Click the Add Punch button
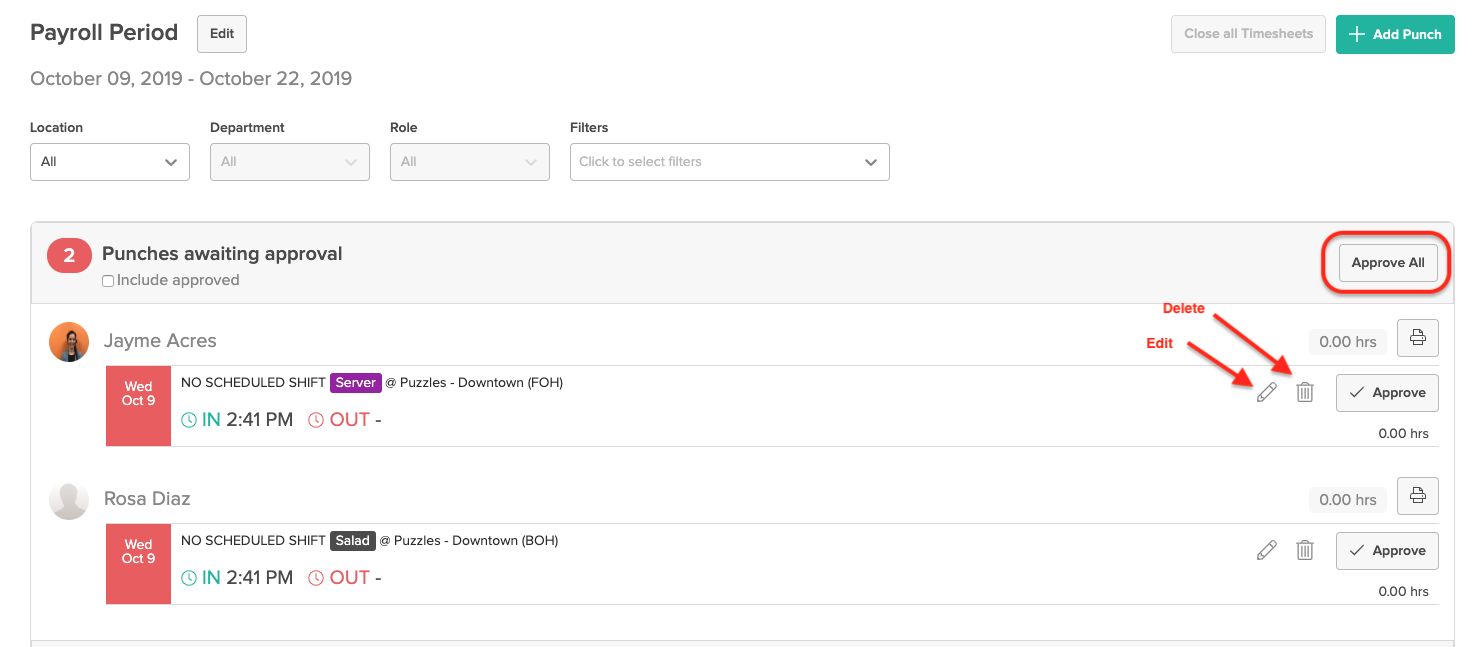1475x647 pixels. click(1394, 34)
